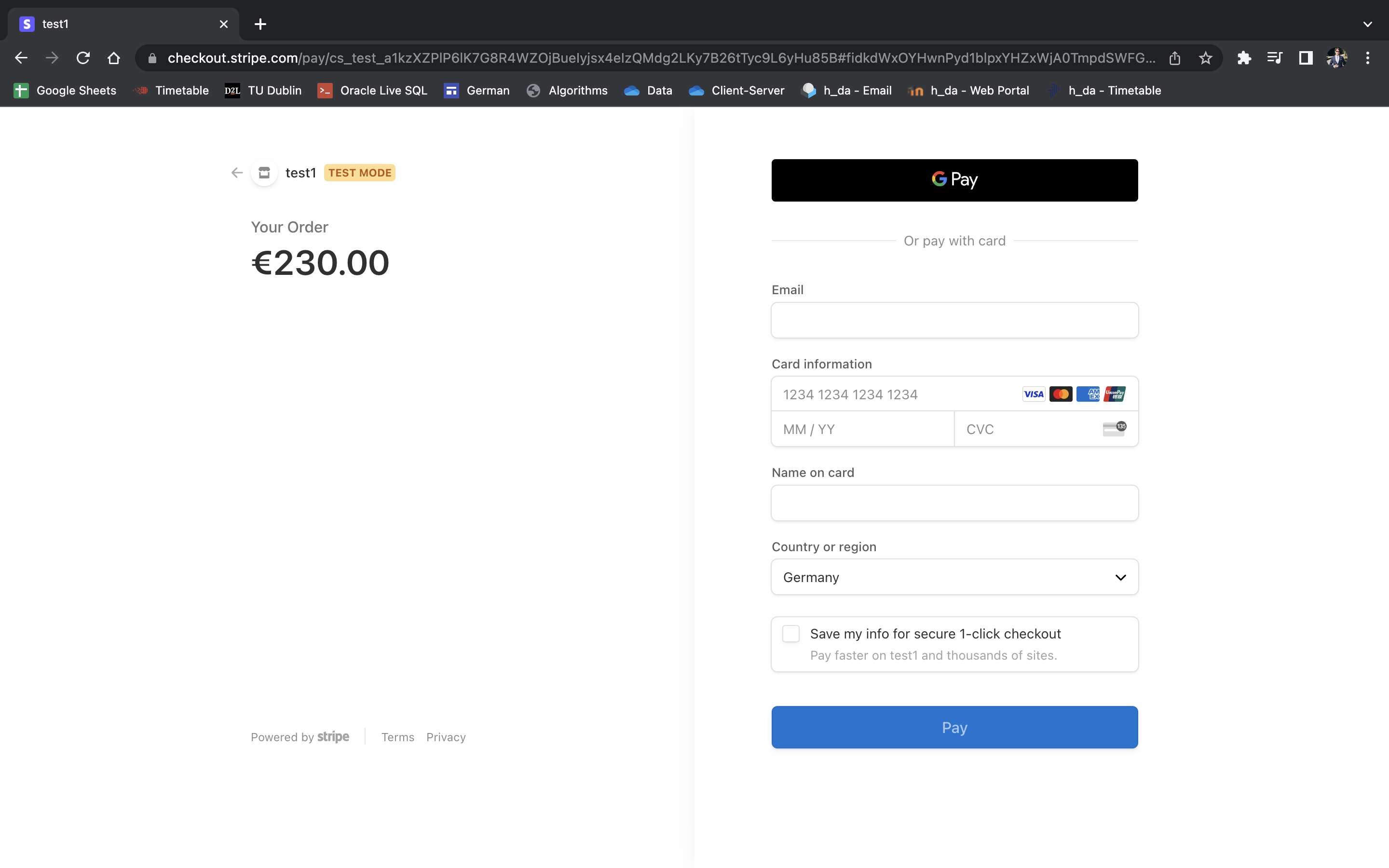Expand the tab search chevron at top right

click(1367, 24)
